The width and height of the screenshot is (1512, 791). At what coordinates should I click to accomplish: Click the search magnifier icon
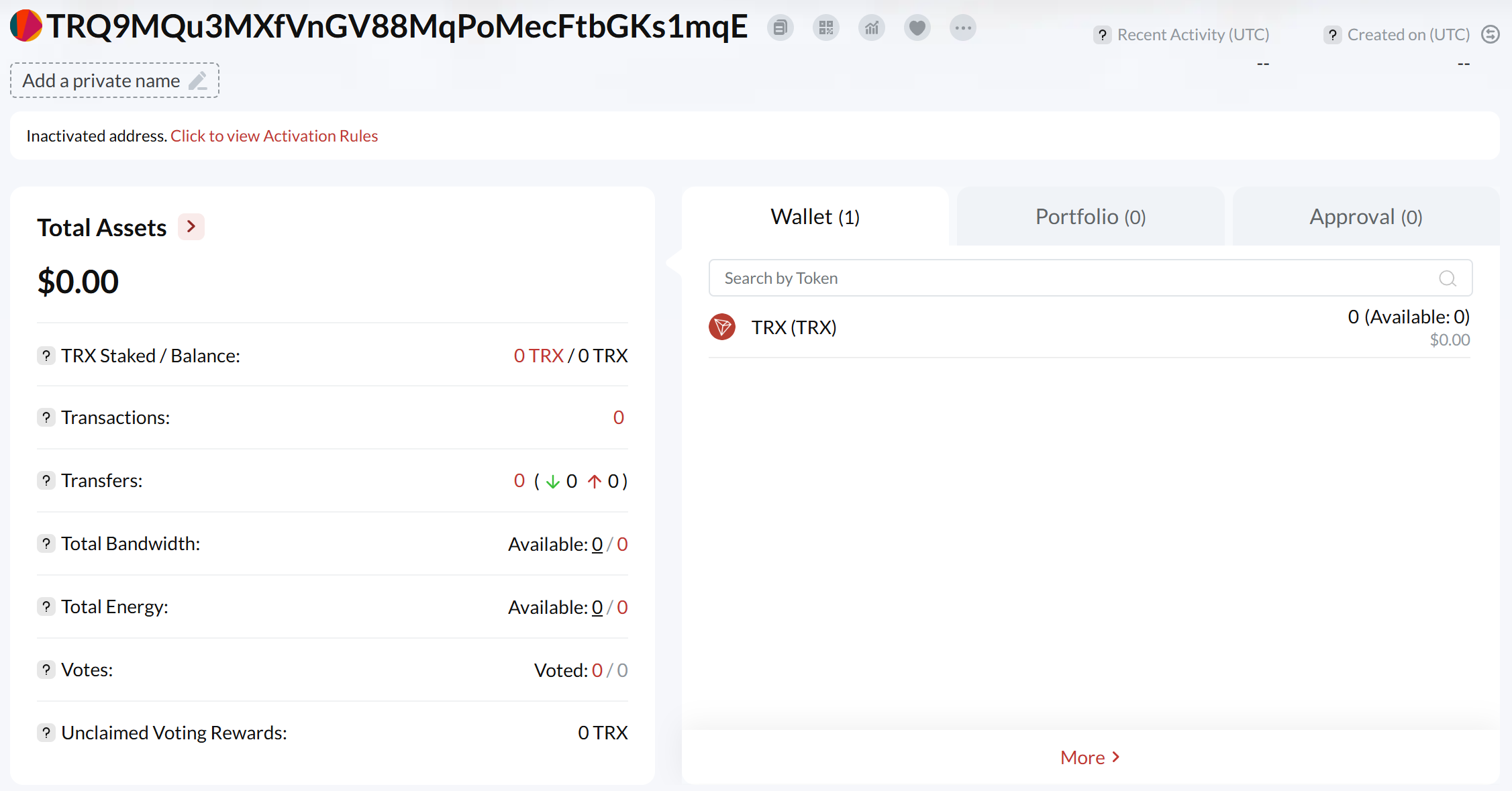click(x=1447, y=278)
